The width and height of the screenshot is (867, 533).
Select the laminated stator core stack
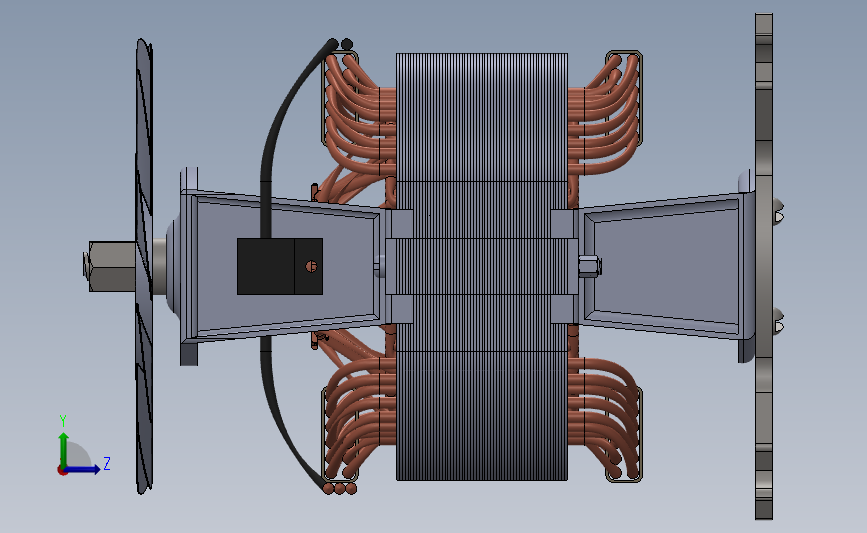pyautogui.click(x=482, y=266)
